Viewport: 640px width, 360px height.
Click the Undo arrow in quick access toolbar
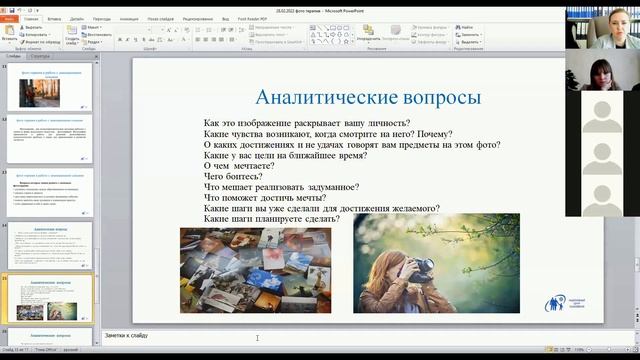(x=19, y=11)
